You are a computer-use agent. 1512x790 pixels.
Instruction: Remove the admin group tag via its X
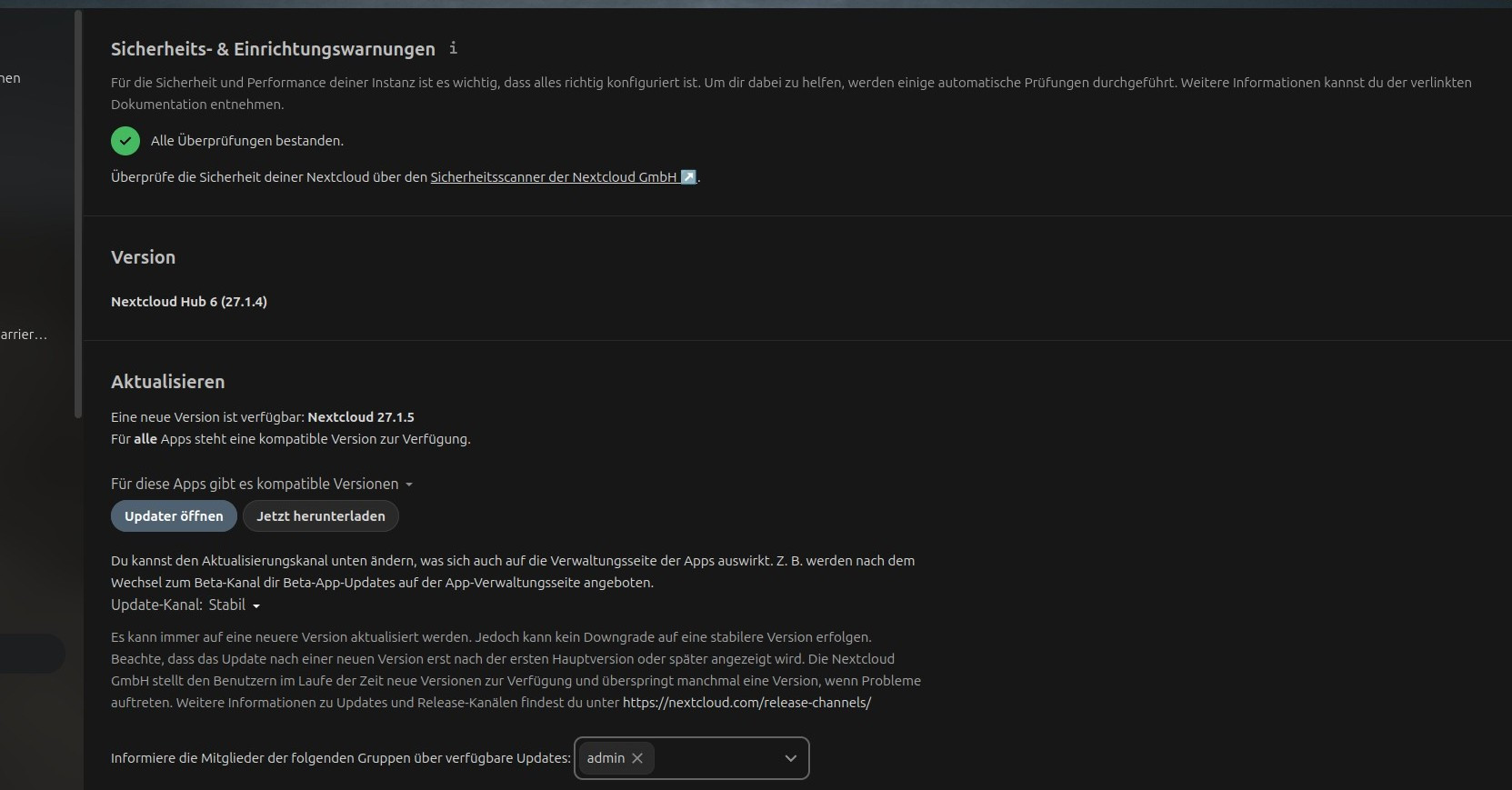(637, 758)
